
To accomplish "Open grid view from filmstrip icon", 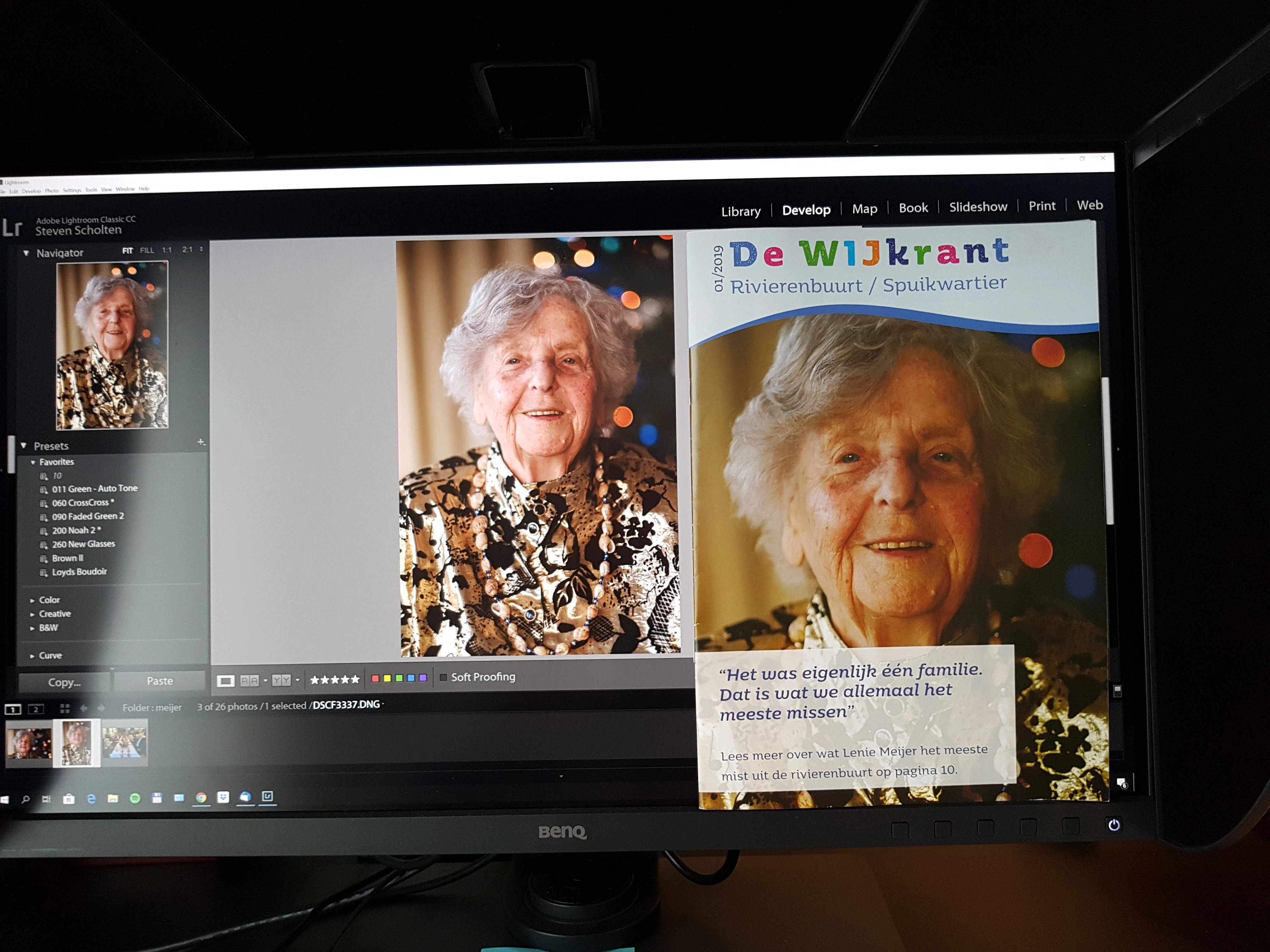I will tap(65, 709).
